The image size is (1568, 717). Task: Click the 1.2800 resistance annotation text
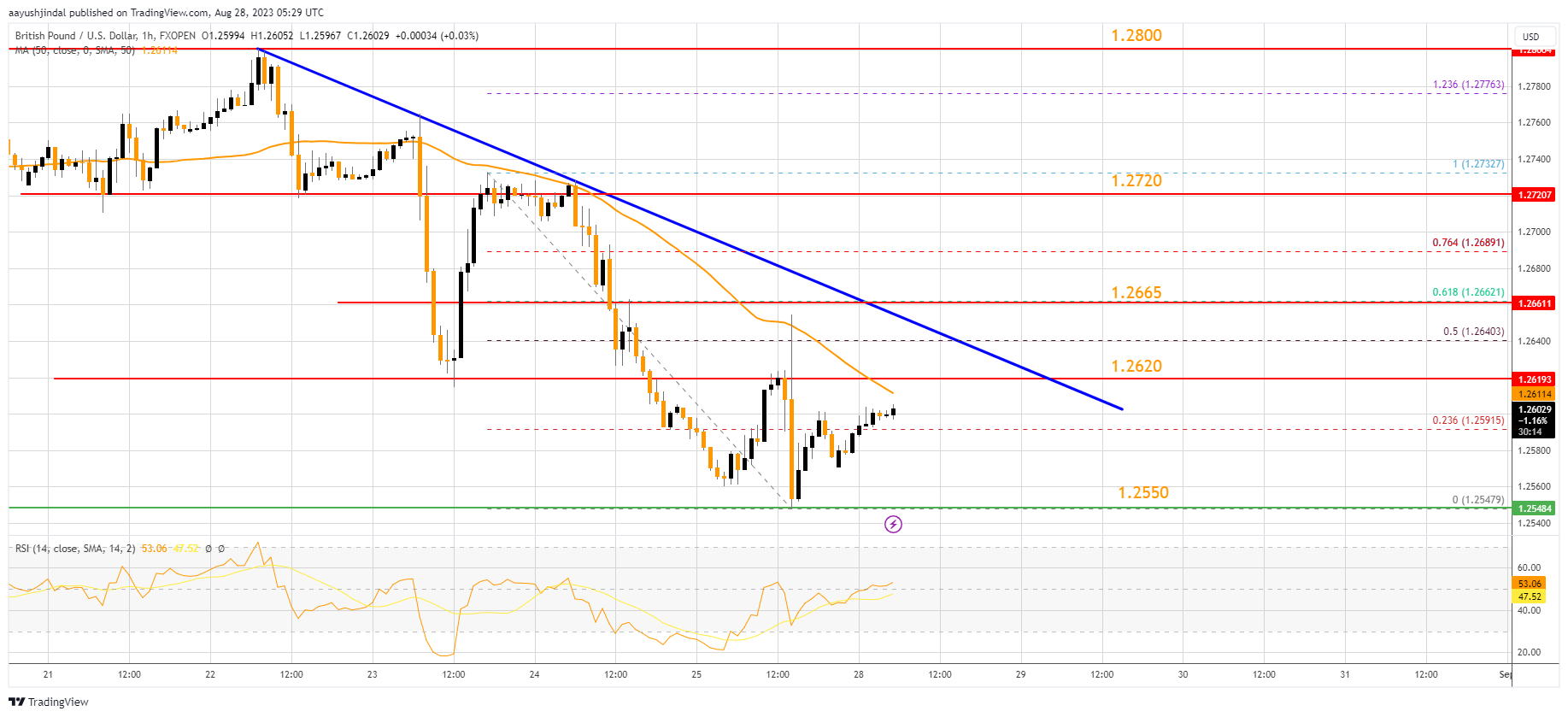pyautogui.click(x=1136, y=35)
